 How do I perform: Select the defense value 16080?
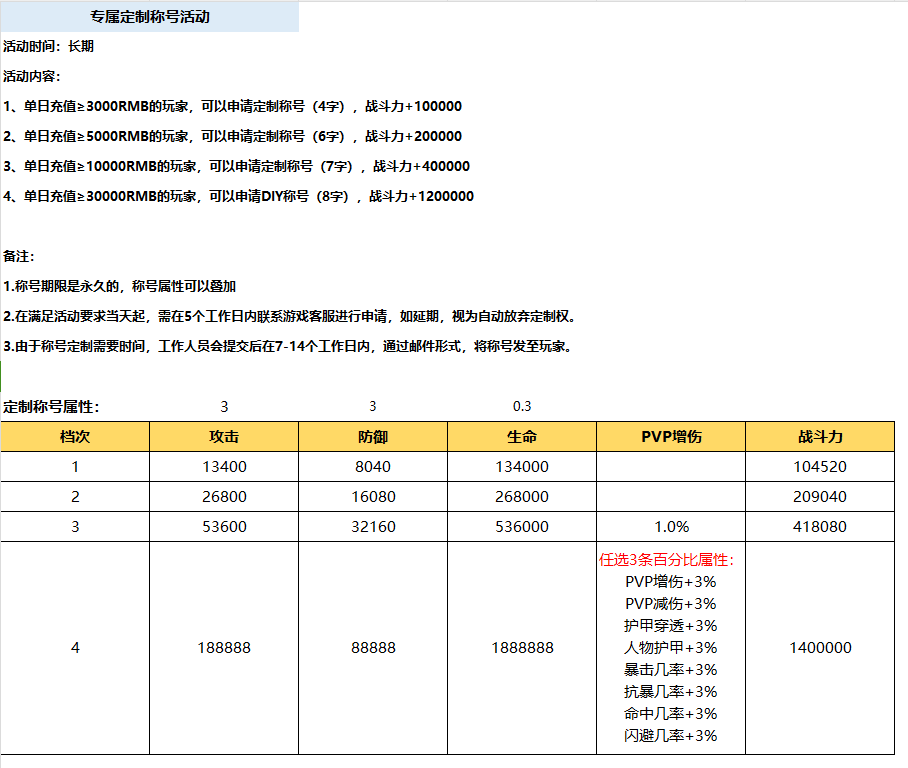point(373,497)
